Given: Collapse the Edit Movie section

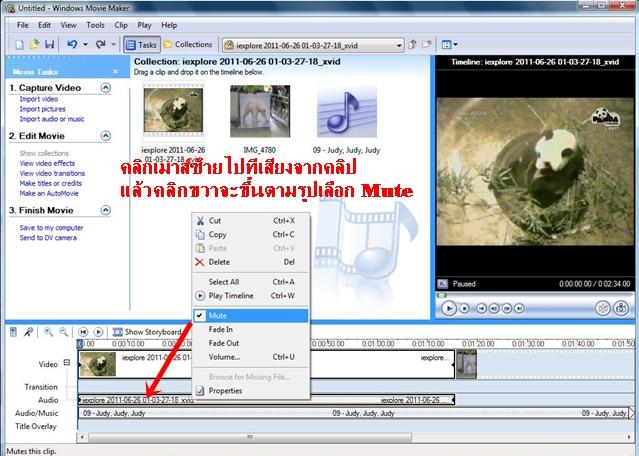Looking at the screenshot, I should (106, 136).
